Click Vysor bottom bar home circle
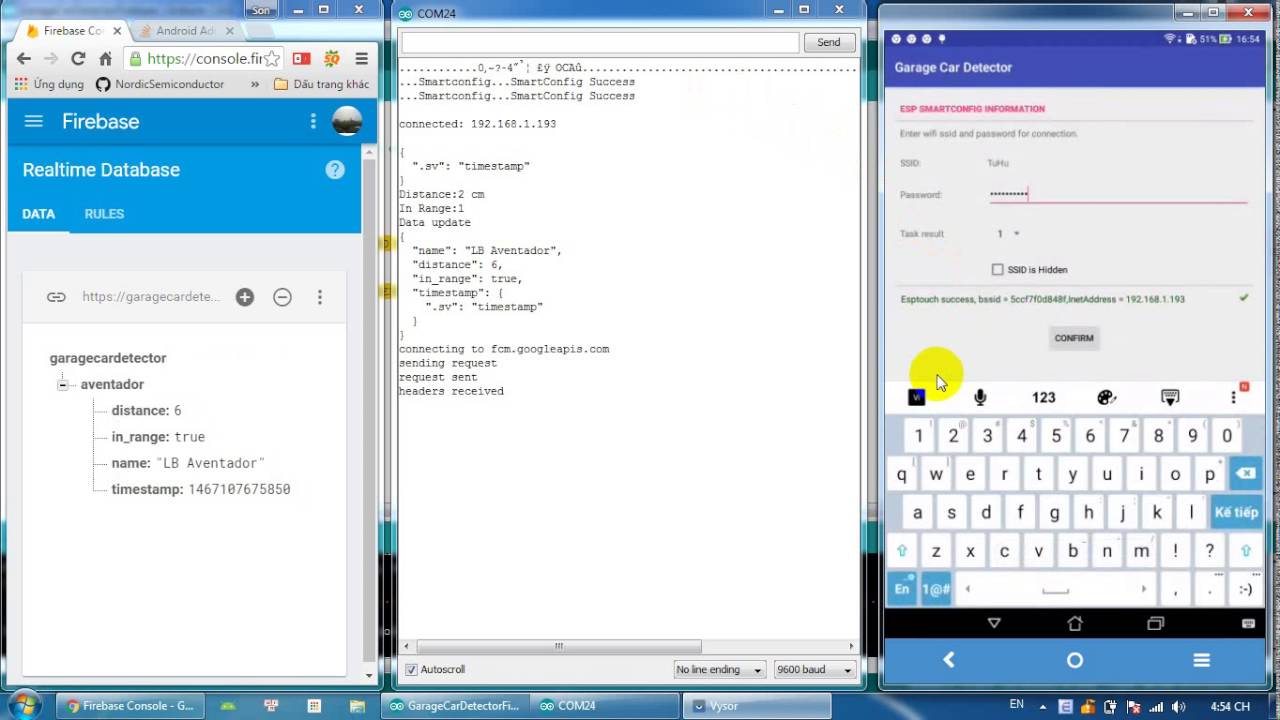The height and width of the screenshot is (720, 1280). [x=1075, y=660]
